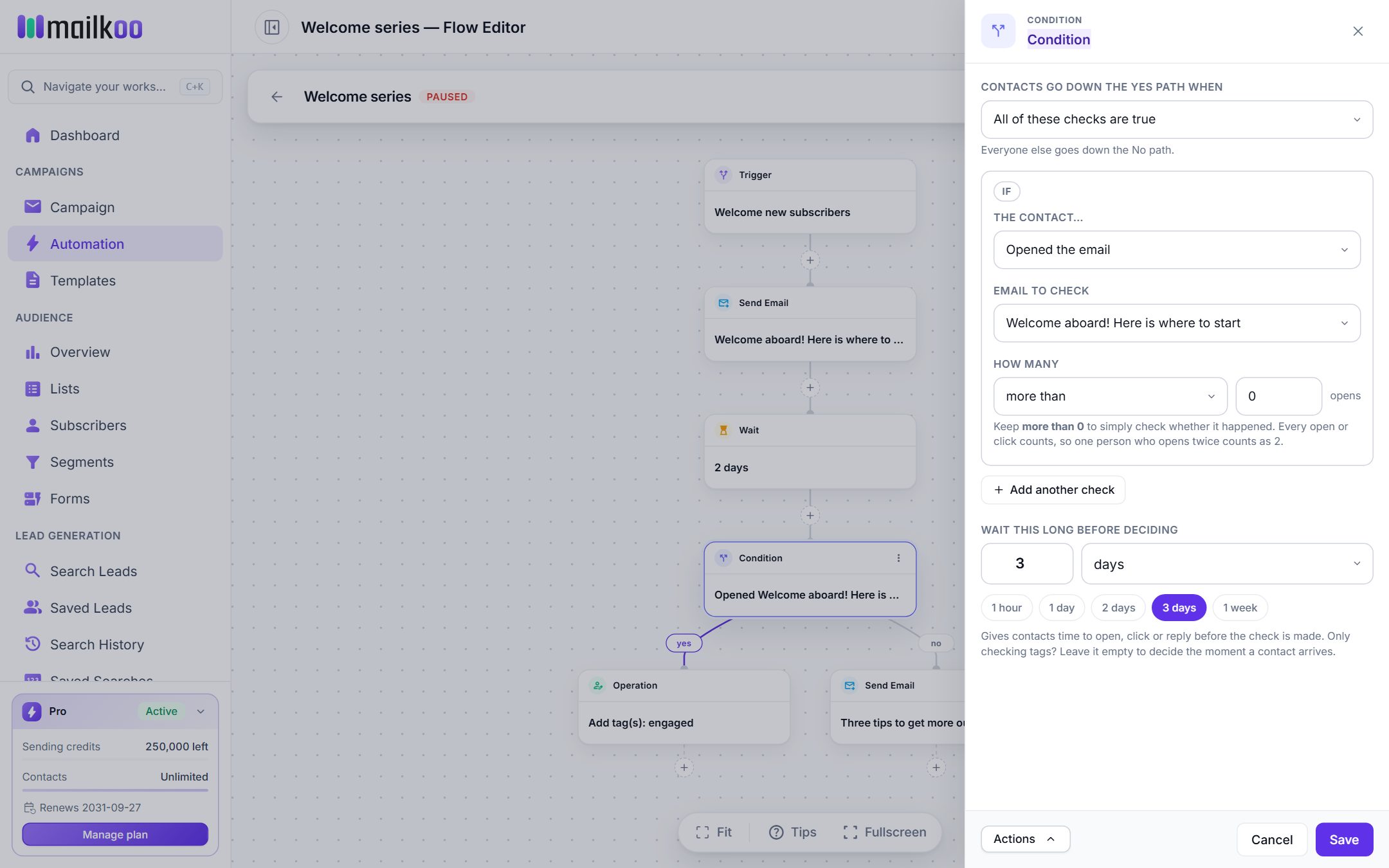Open audience Overview page

[115, 352]
